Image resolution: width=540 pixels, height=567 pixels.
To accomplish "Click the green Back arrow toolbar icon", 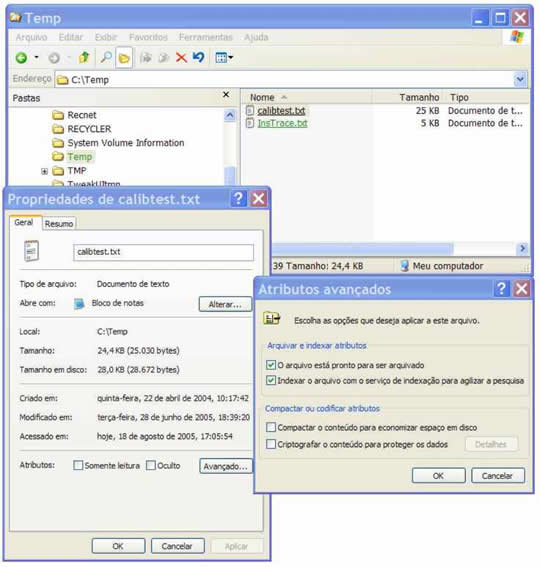I will tap(22, 57).
